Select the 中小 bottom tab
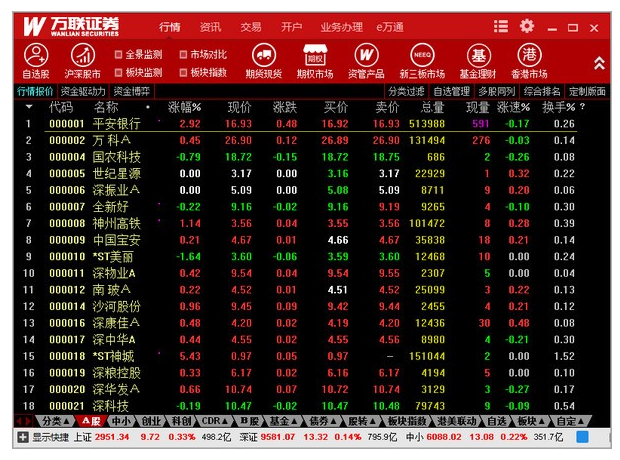 (x=121, y=421)
